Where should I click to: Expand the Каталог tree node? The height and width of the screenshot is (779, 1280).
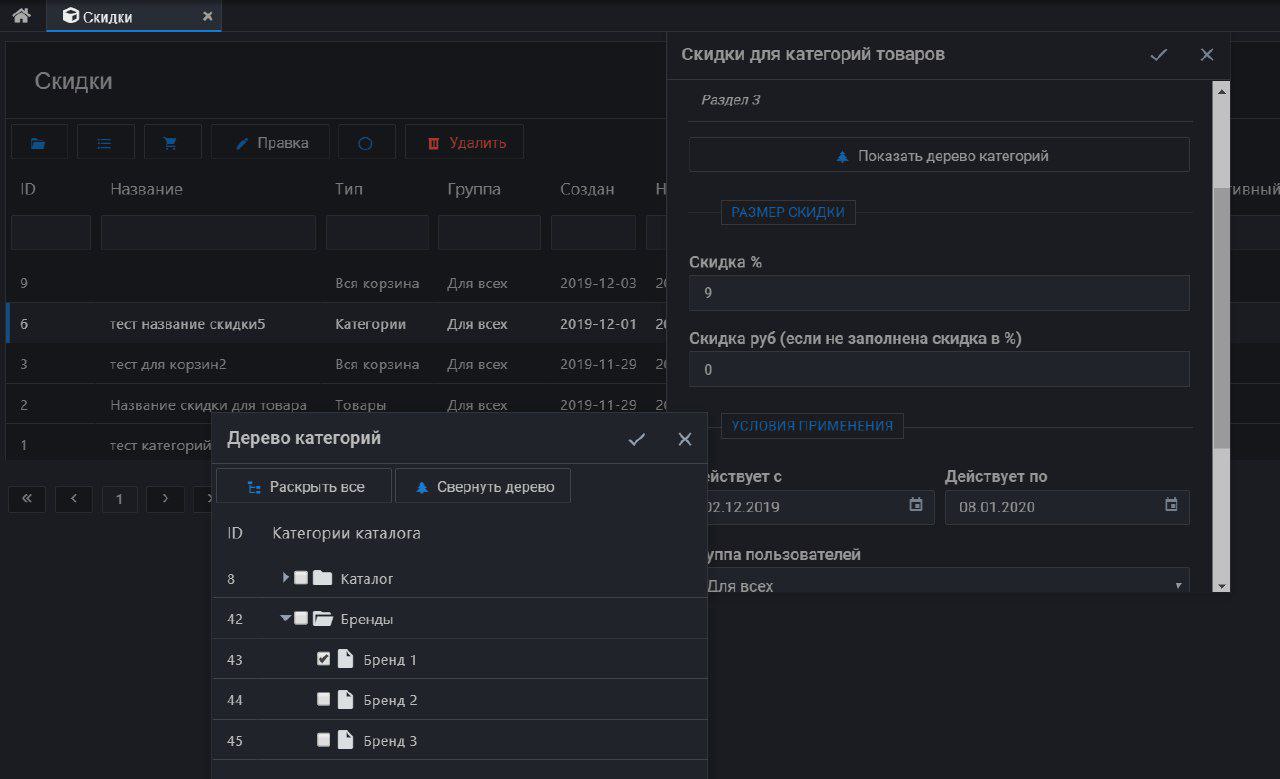coord(286,578)
